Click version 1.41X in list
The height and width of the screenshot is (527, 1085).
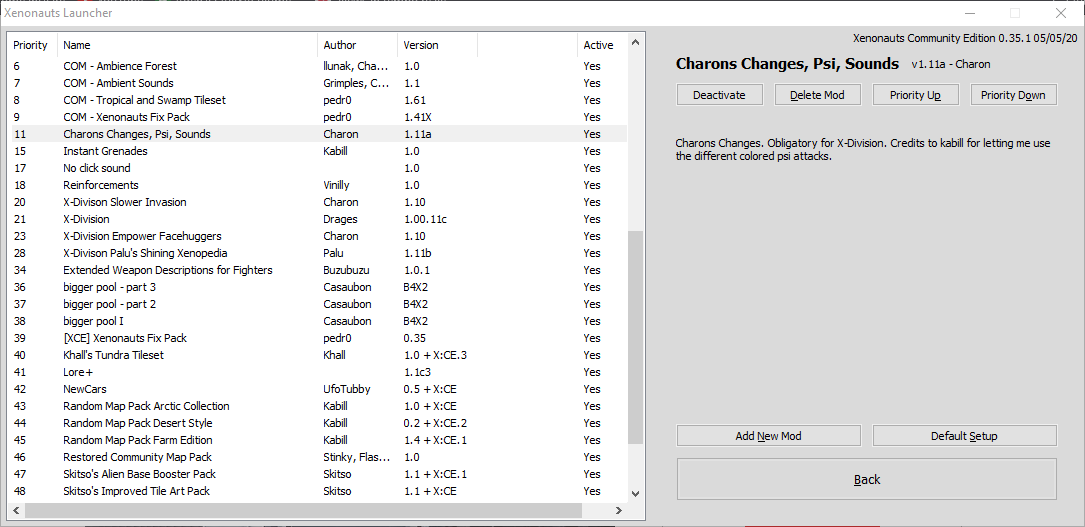(x=418, y=117)
